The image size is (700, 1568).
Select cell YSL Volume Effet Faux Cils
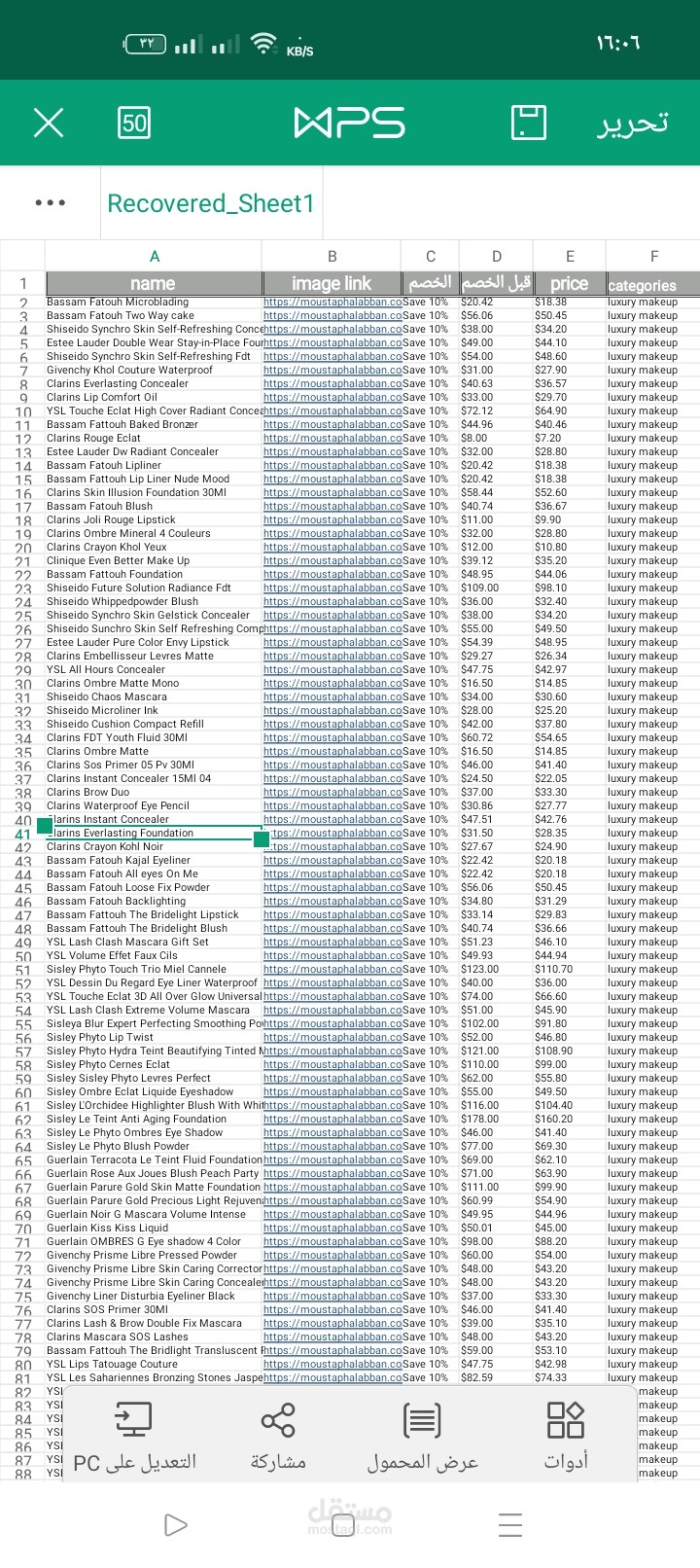coord(154,955)
